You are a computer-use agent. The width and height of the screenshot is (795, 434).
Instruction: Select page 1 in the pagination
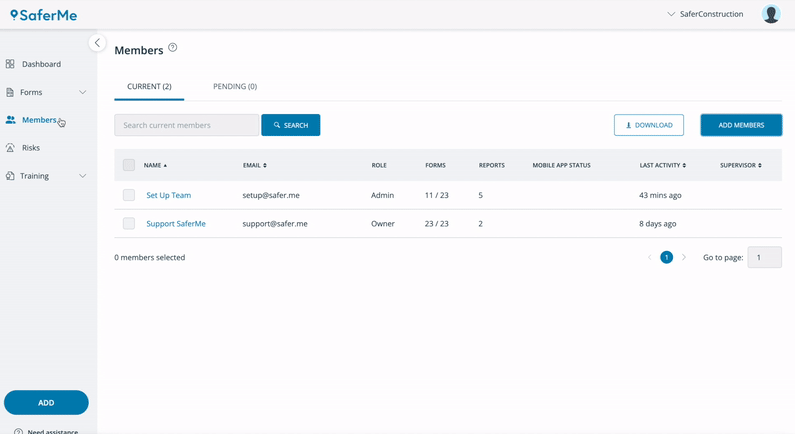click(x=666, y=258)
